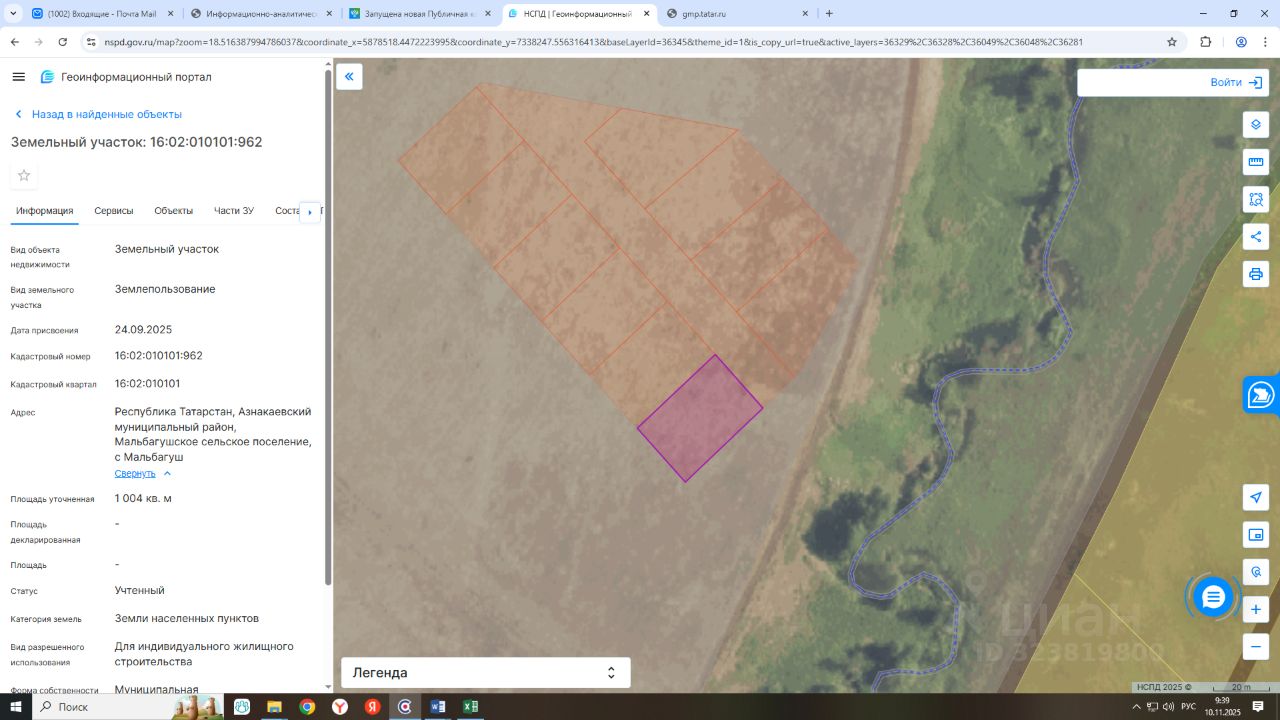Select the Землепользование value
This screenshot has height=720, width=1280.
(165, 290)
